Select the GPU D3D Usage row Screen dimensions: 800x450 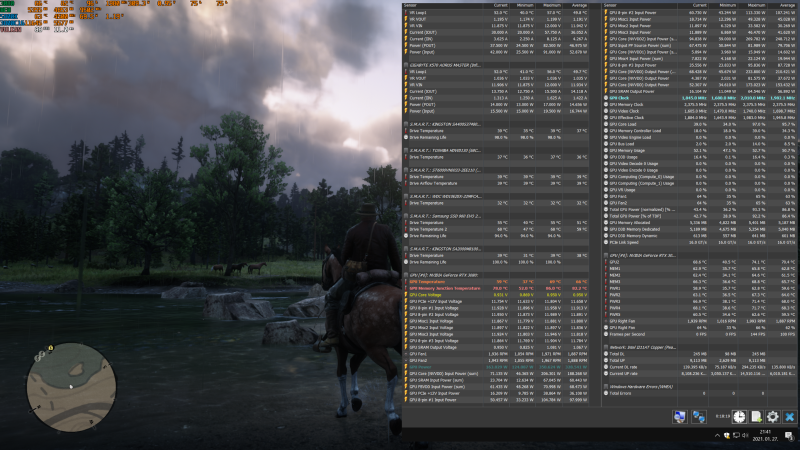pos(699,157)
